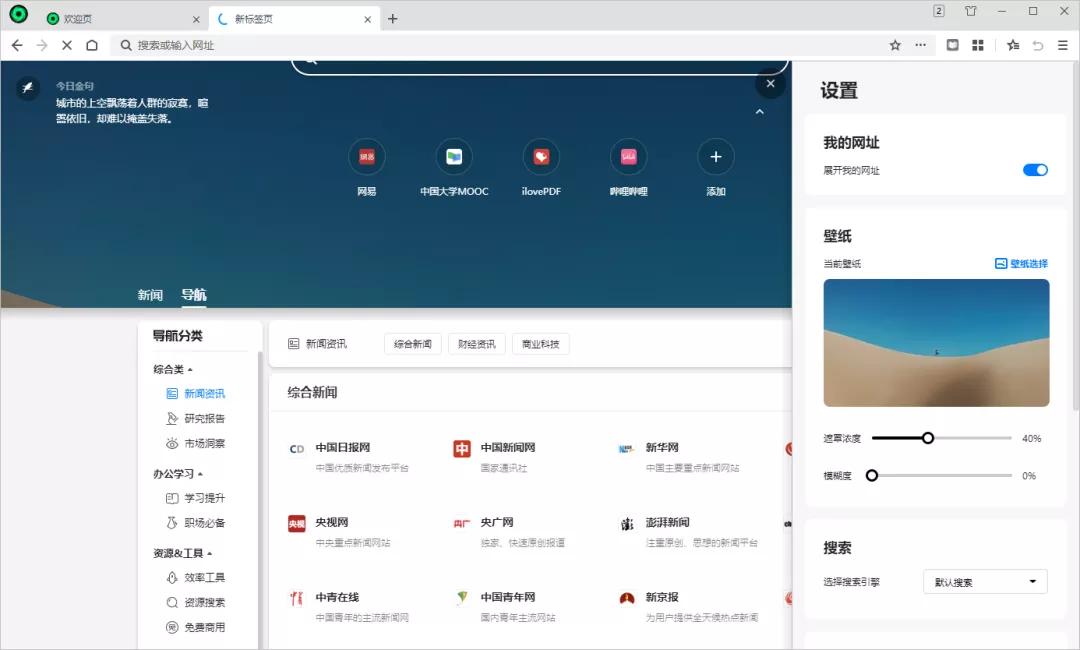Image resolution: width=1080 pixels, height=650 pixels.
Task: Launch 中国大学MOOC from quick links
Action: tap(454, 157)
